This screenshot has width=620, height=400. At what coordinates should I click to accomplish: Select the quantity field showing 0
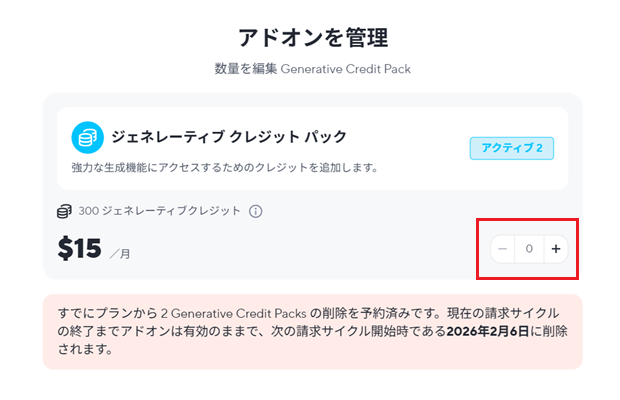pos(529,248)
